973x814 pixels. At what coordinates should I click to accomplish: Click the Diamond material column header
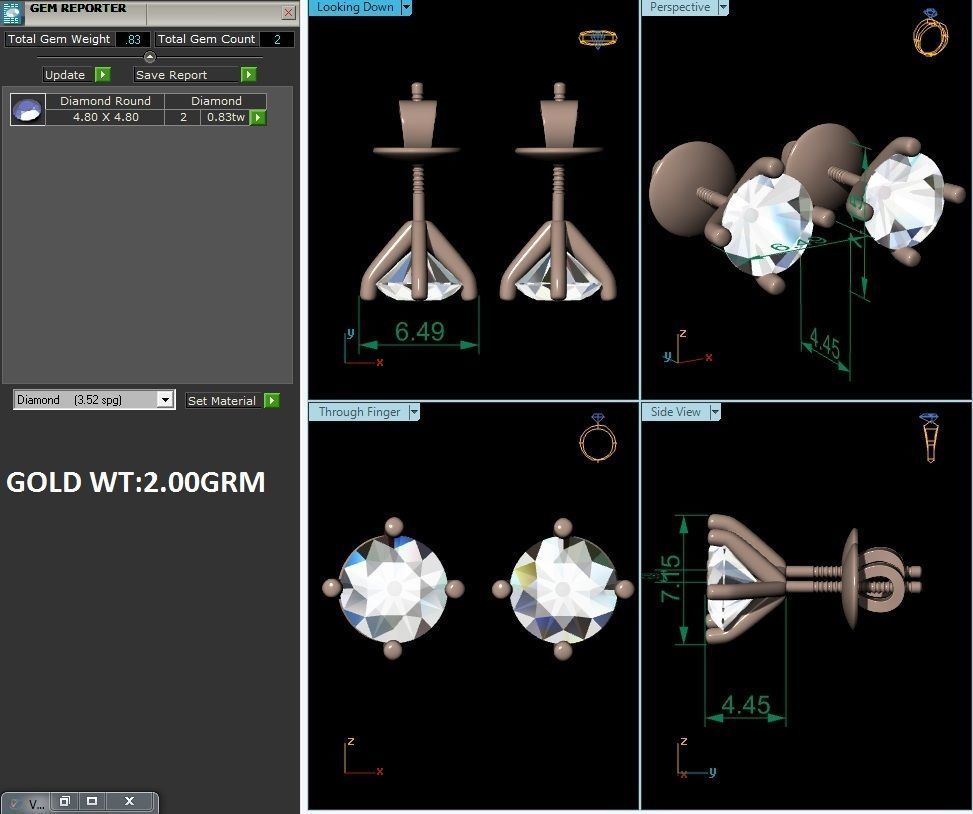coord(216,101)
